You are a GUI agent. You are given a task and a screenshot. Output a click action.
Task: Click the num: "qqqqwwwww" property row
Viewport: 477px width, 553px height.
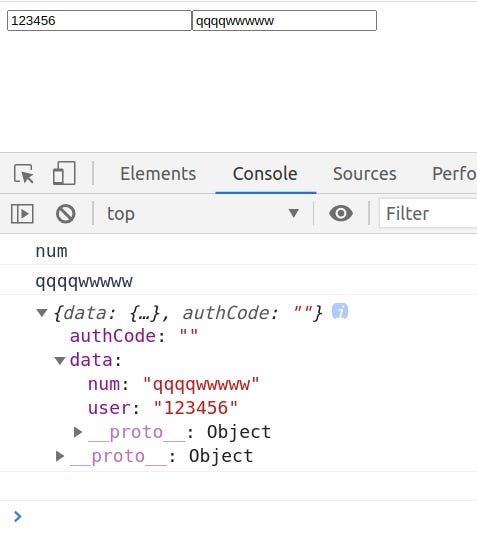point(173,384)
